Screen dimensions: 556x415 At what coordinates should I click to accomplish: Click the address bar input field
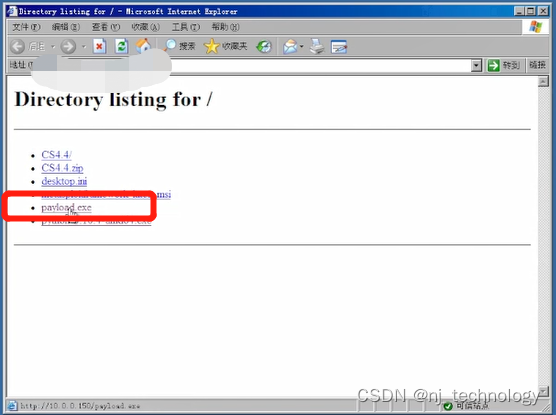[x=252, y=66]
